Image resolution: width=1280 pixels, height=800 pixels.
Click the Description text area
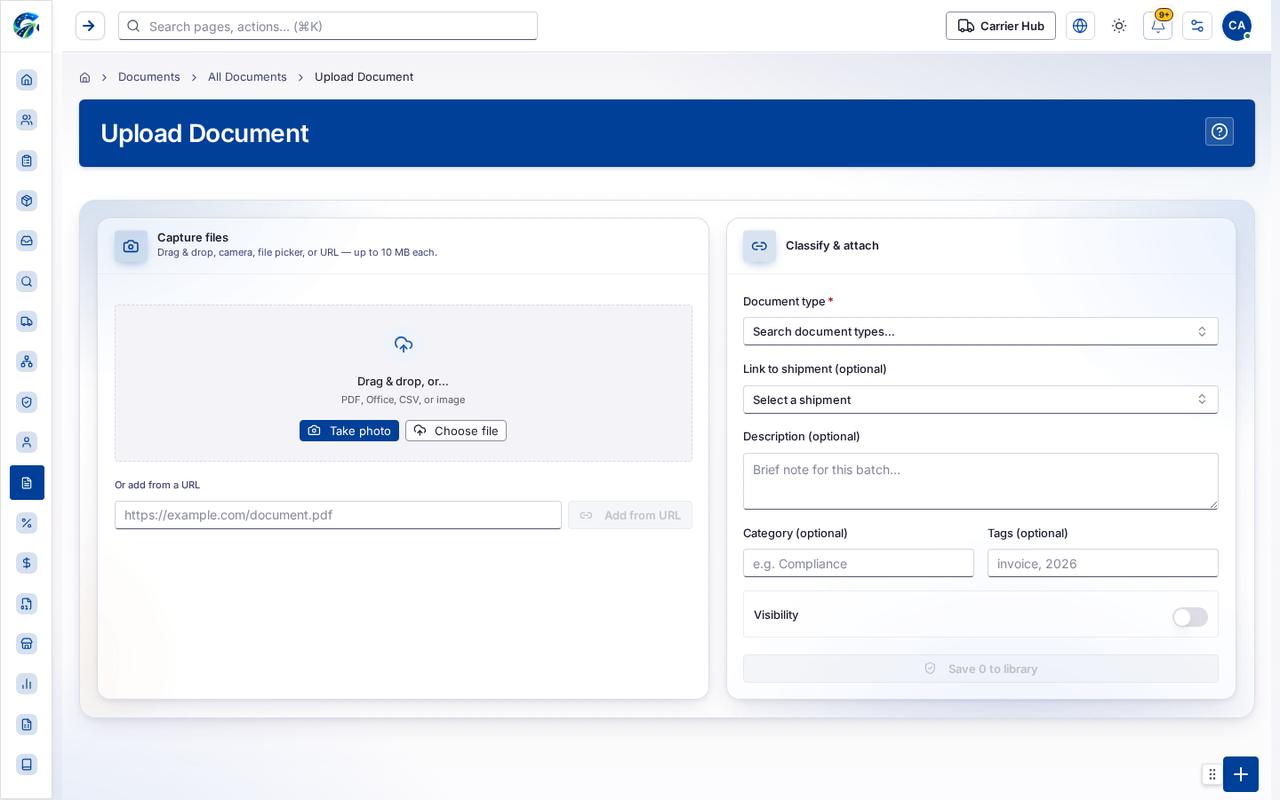[980, 481]
